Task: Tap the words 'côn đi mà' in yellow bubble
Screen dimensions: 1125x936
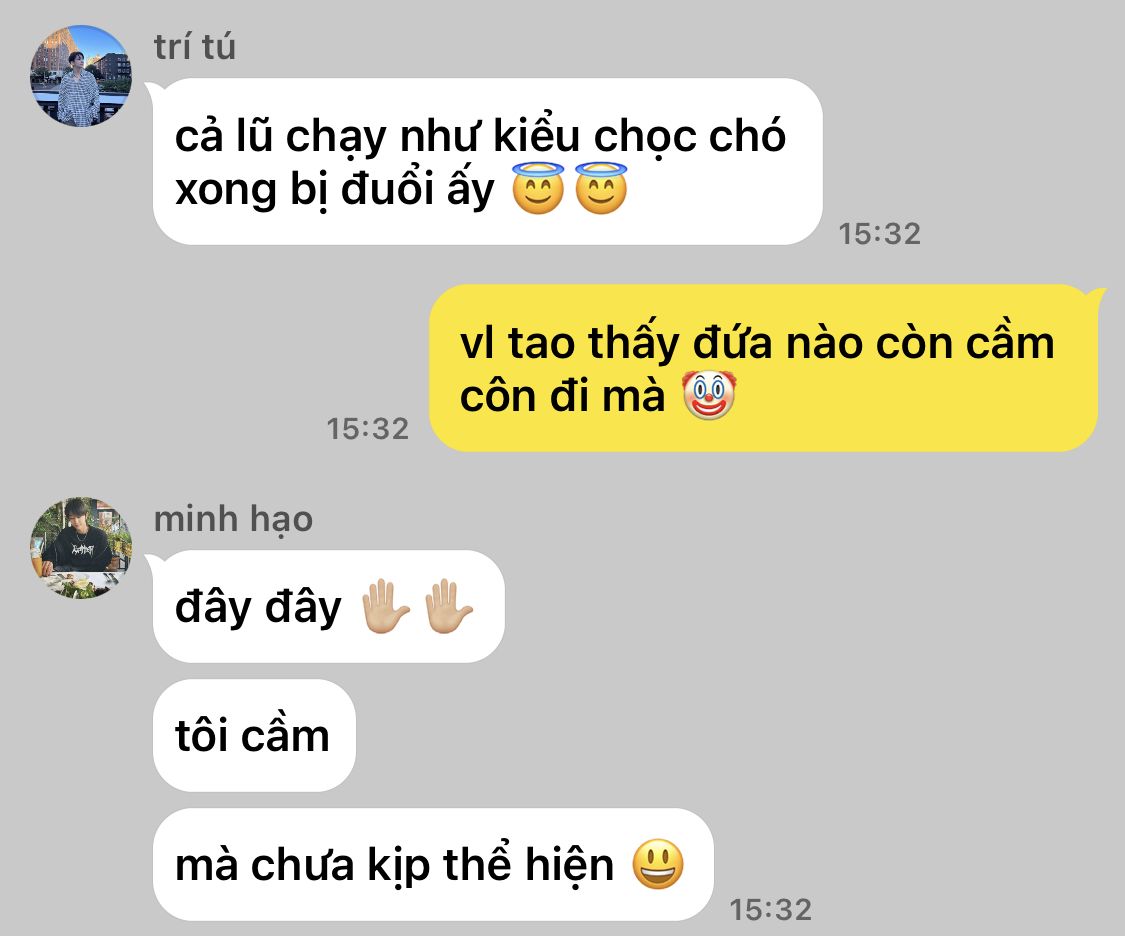Action: tap(562, 395)
